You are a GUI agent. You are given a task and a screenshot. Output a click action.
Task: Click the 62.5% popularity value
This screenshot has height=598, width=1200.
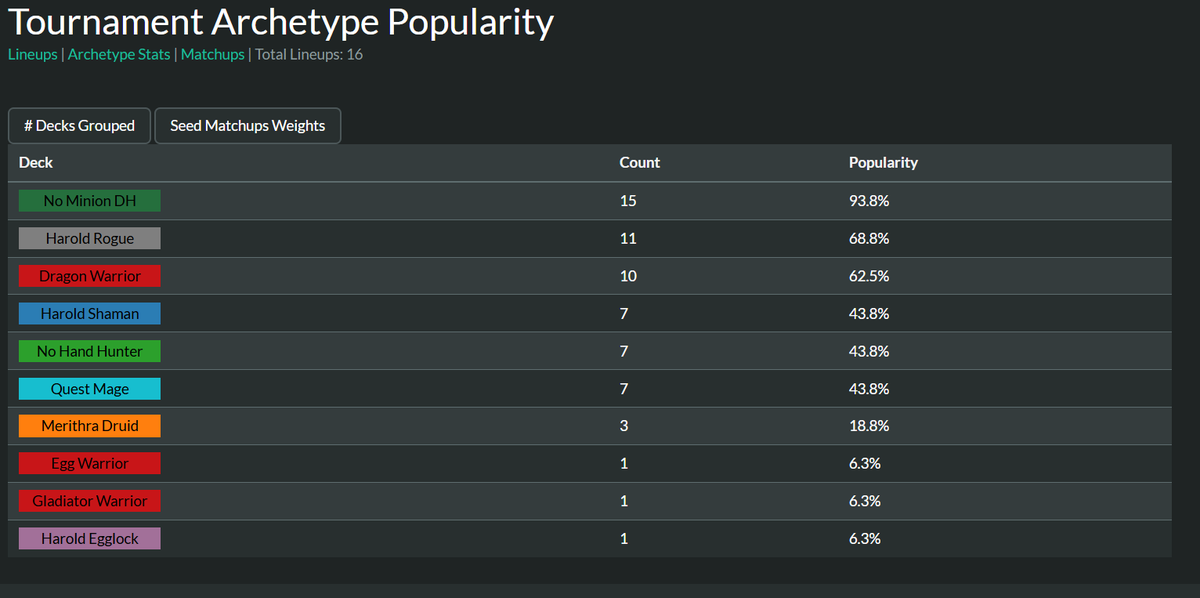pos(869,276)
